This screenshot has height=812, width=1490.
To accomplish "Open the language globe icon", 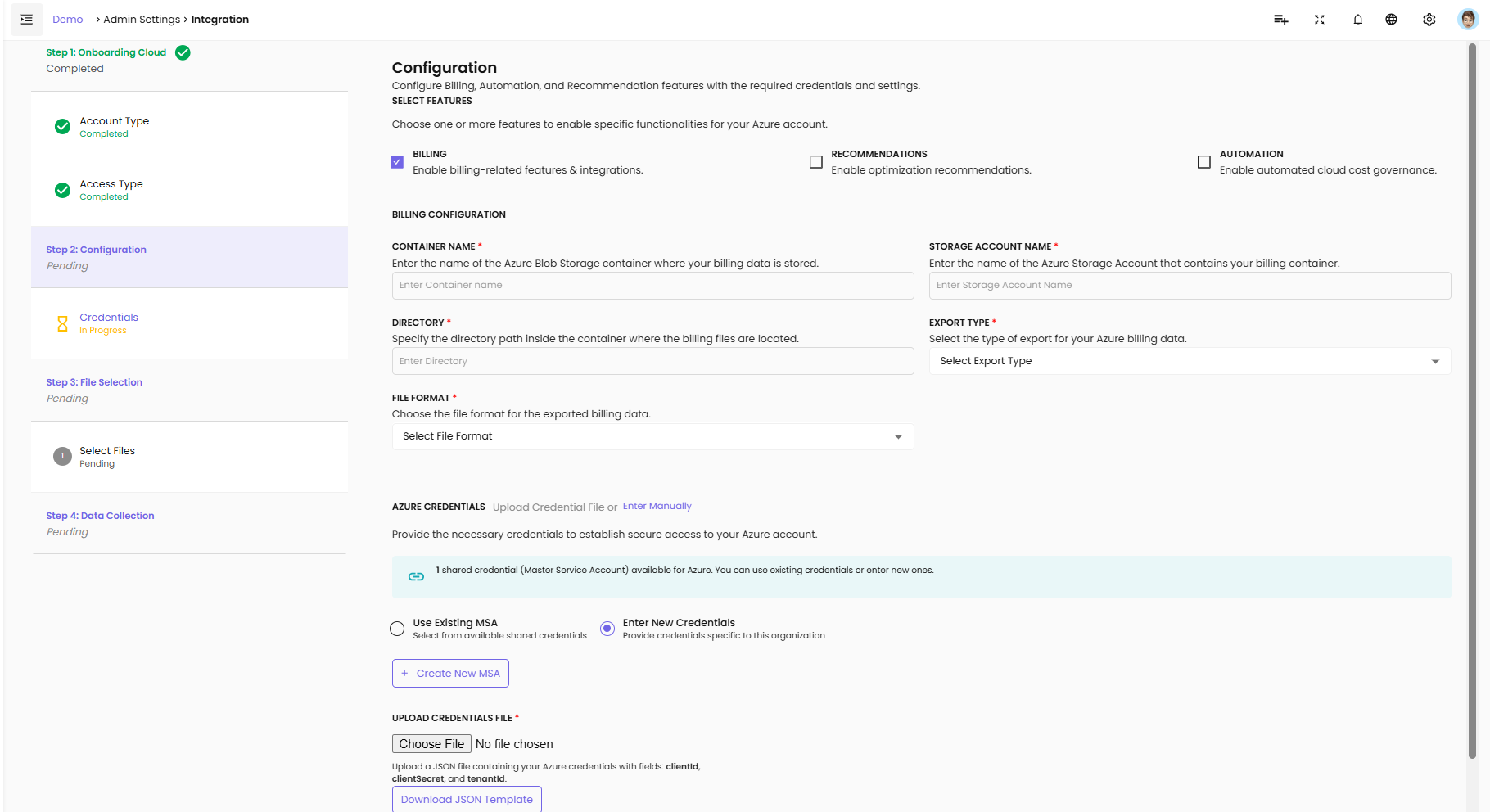I will (1391, 20).
